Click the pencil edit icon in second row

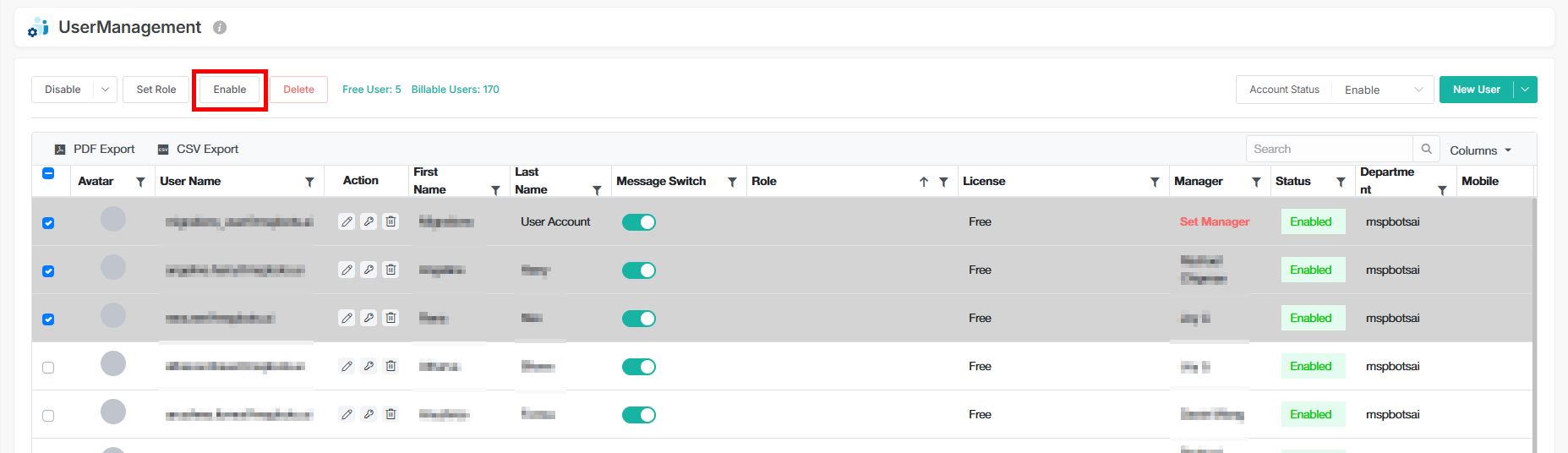[x=347, y=270]
